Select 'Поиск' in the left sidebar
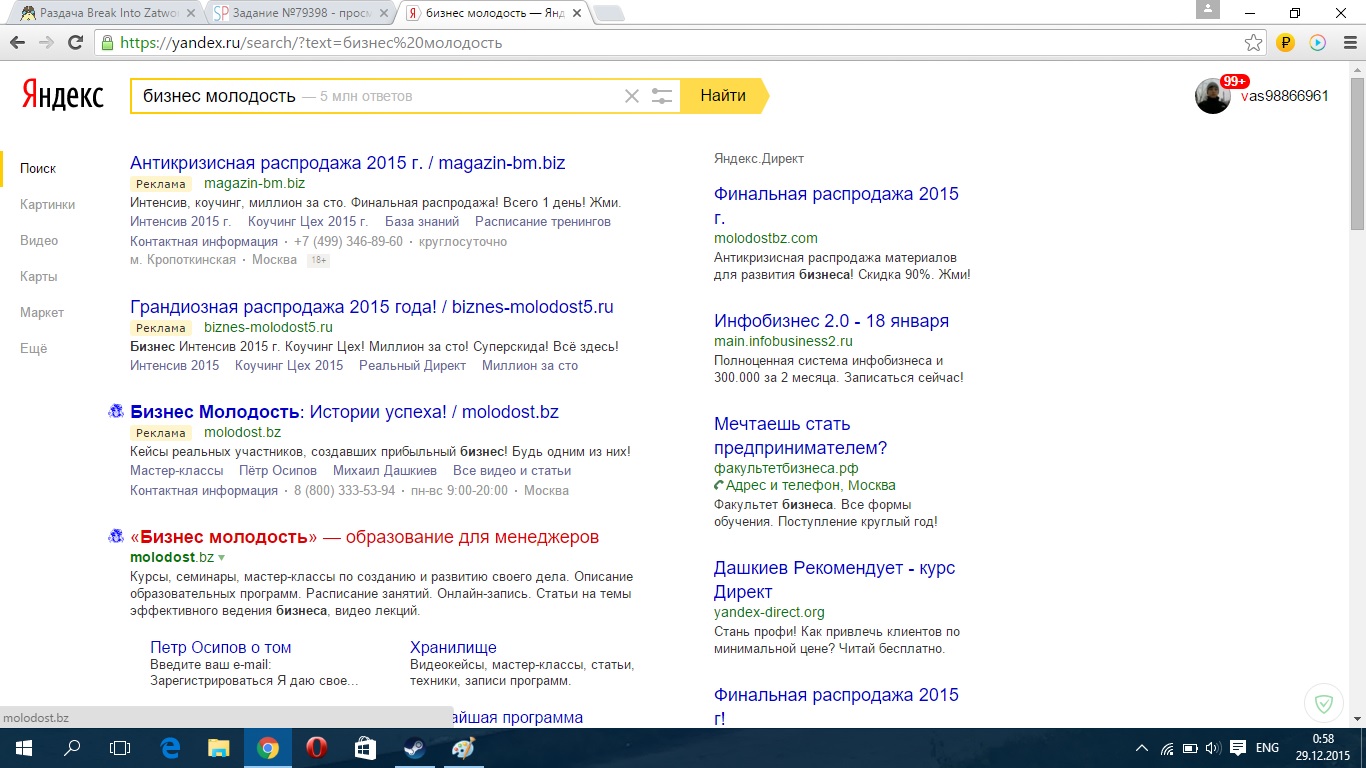 [38, 169]
